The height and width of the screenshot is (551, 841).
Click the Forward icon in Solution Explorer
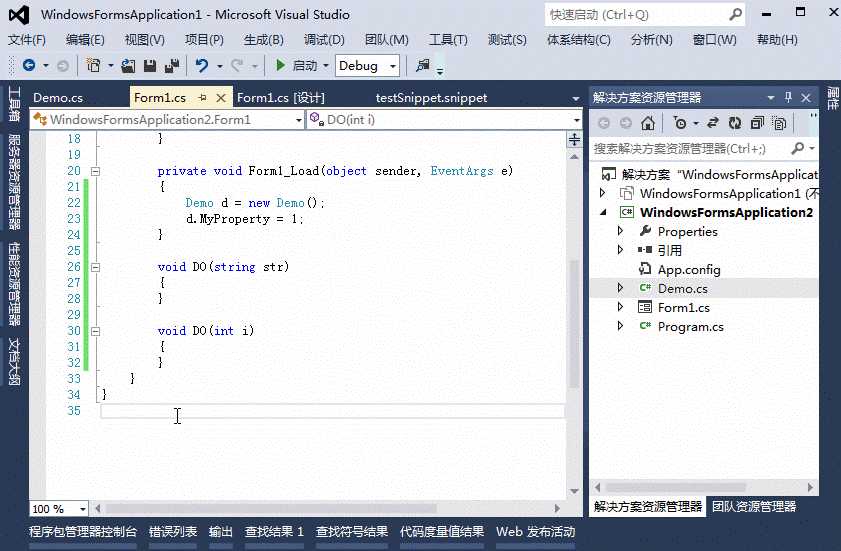pyautogui.click(x=626, y=123)
